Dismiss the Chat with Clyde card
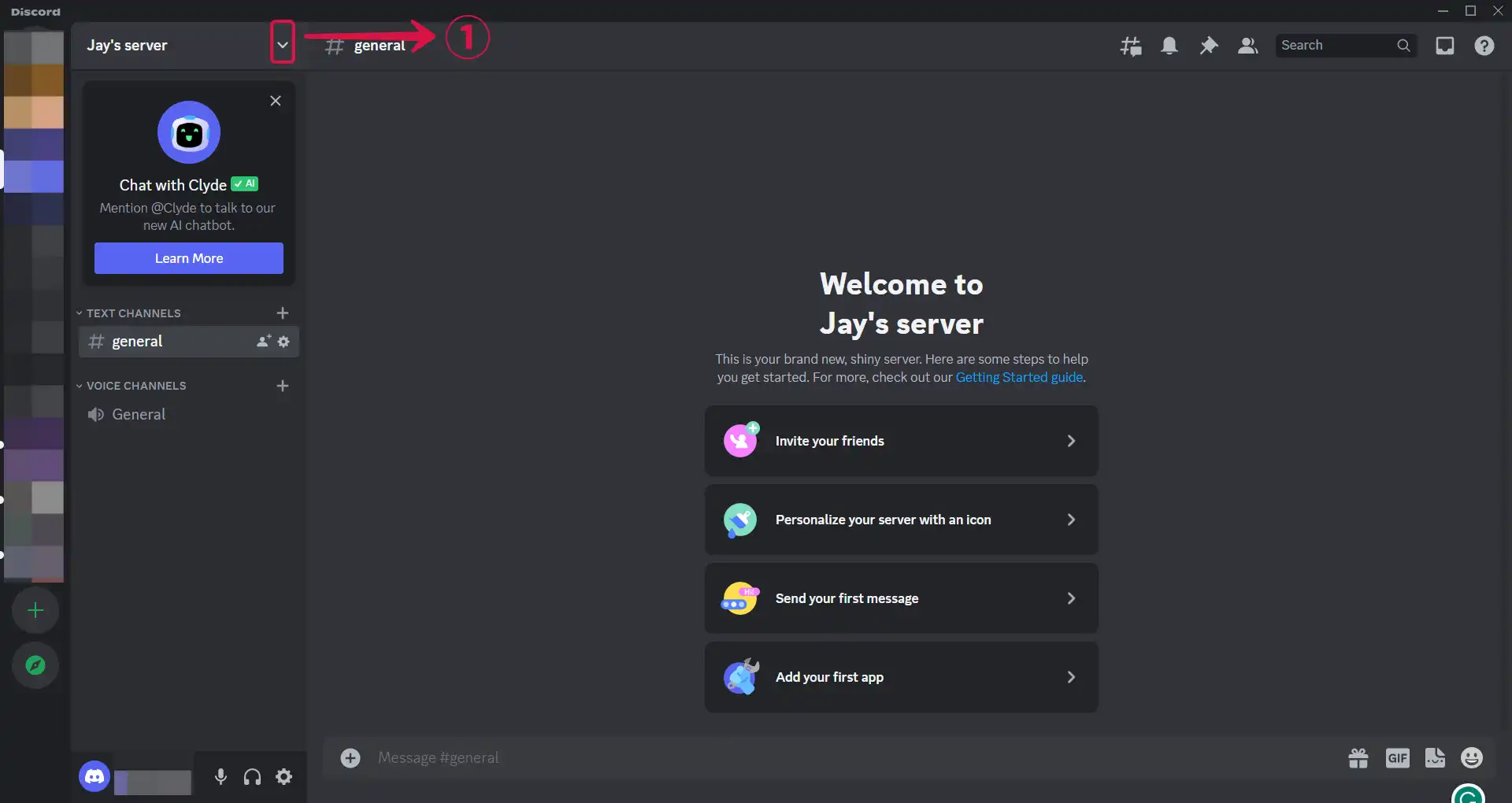Image resolution: width=1512 pixels, height=803 pixels. pos(276,101)
